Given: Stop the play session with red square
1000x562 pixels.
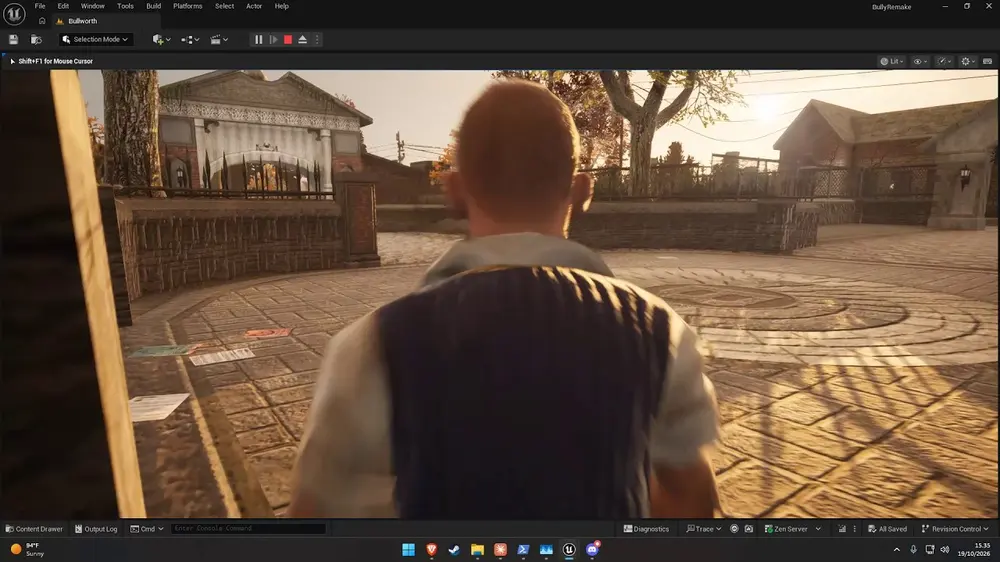Looking at the screenshot, I should [x=288, y=40].
